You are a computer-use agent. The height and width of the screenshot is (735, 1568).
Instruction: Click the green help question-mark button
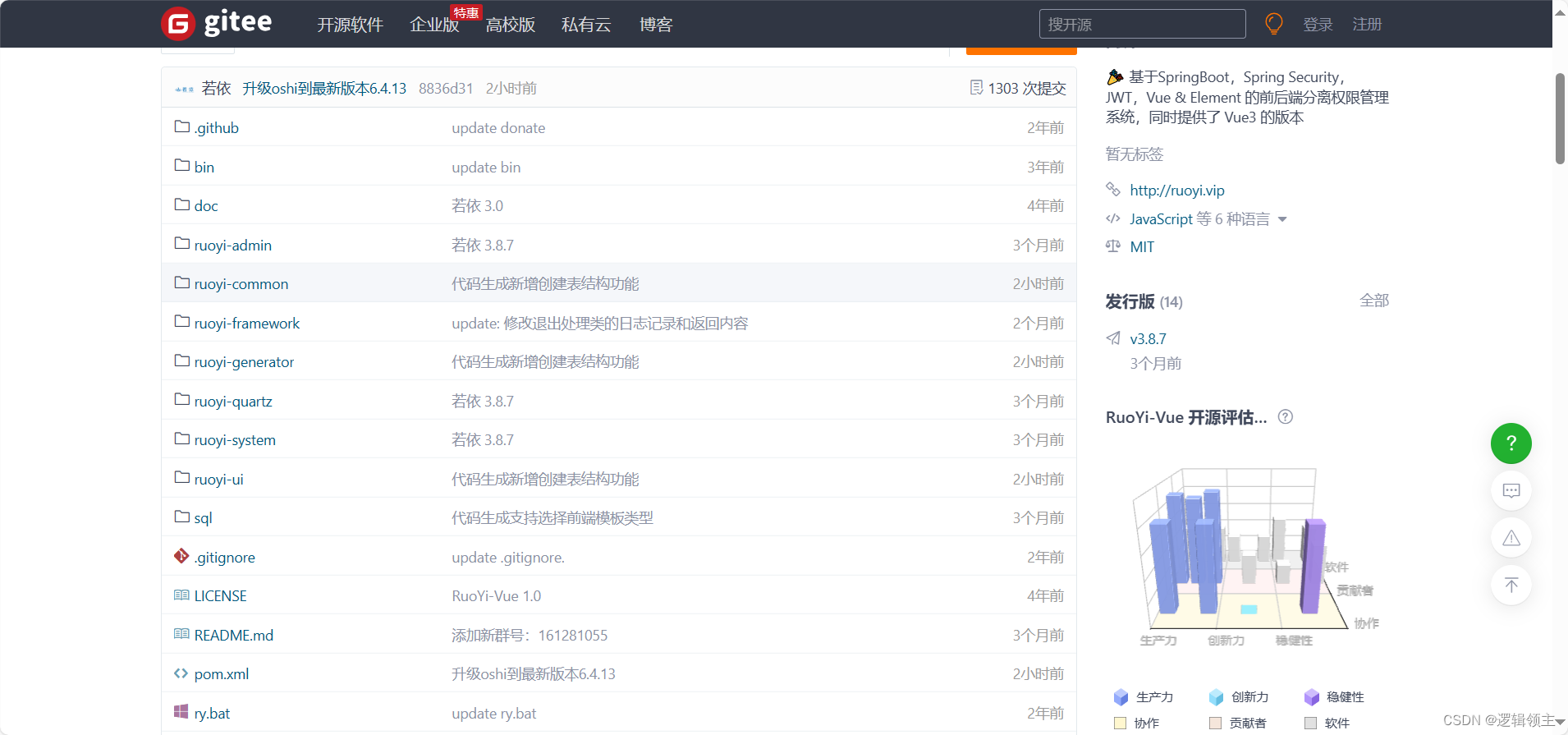[1511, 443]
